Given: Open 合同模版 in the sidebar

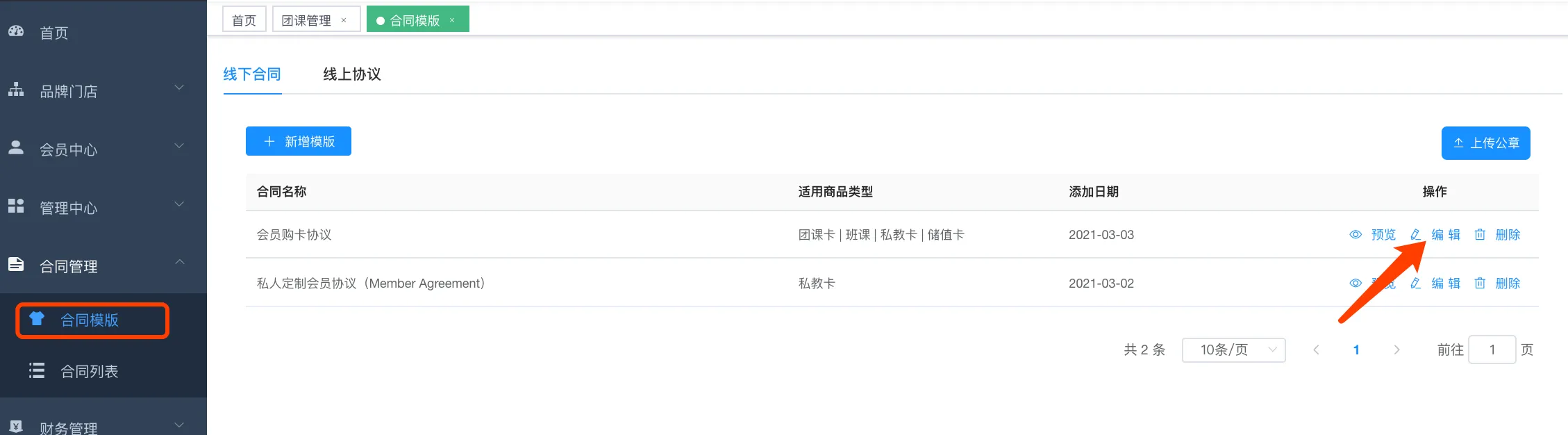Looking at the screenshot, I should (90, 320).
